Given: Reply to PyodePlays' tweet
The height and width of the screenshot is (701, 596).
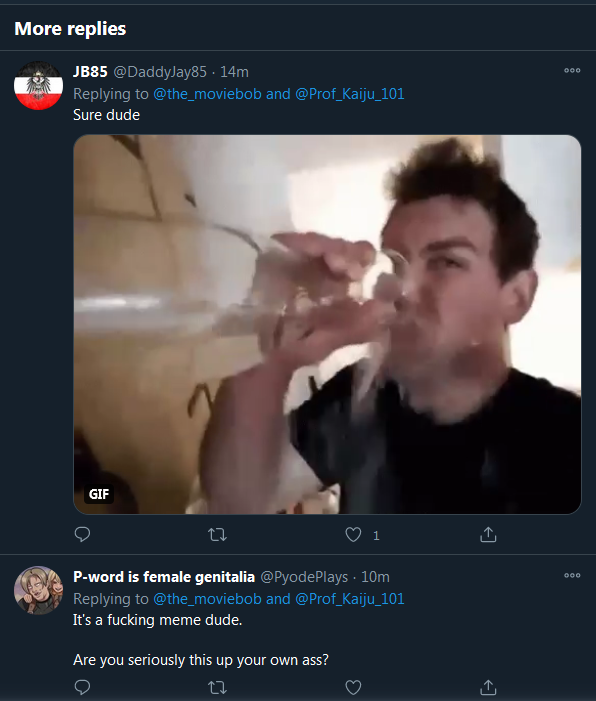Looking at the screenshot, I should [x=82, y=687].
